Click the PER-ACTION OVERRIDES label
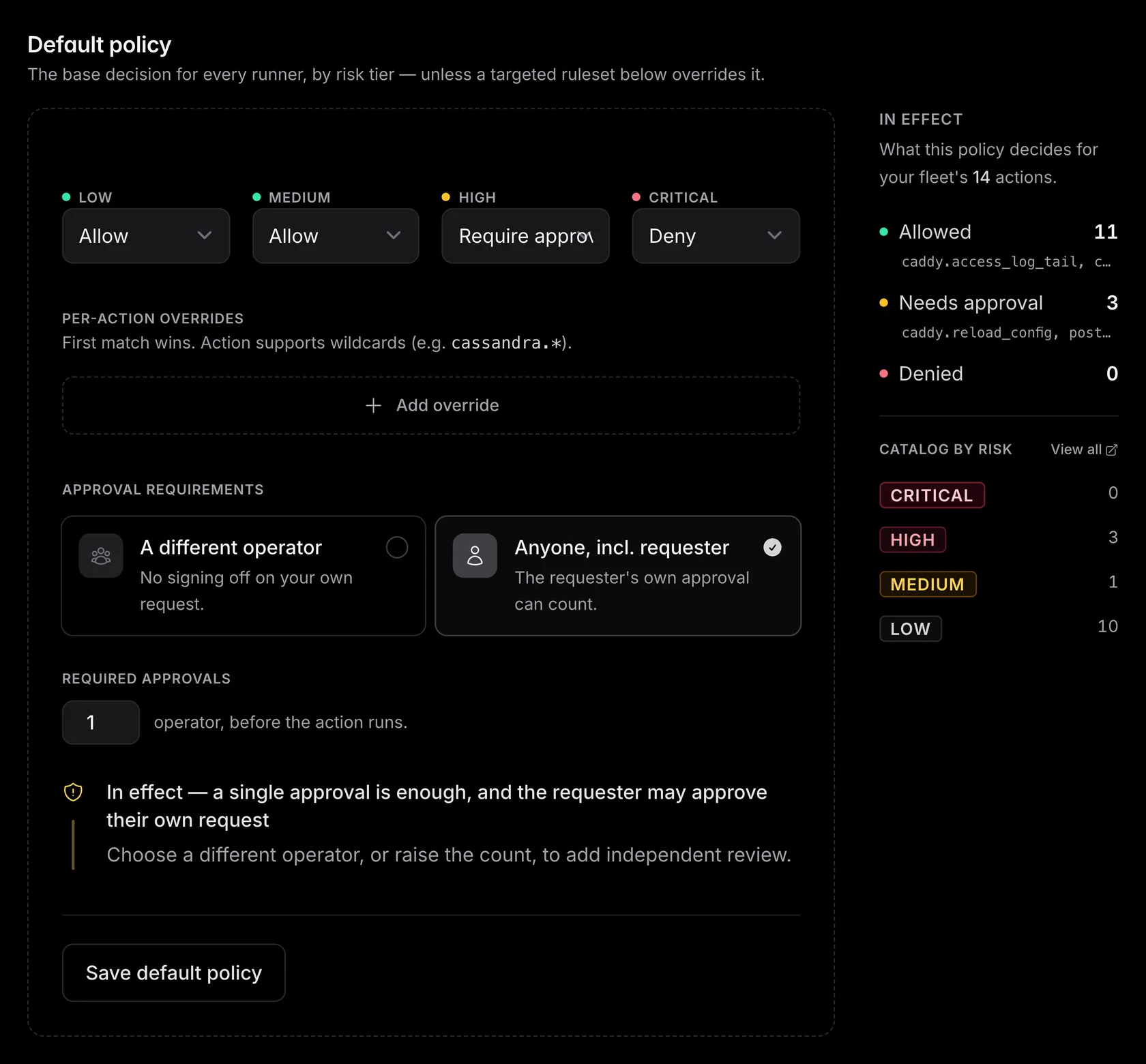Viewport: 1146px width, 1064px height. point(153,319)
